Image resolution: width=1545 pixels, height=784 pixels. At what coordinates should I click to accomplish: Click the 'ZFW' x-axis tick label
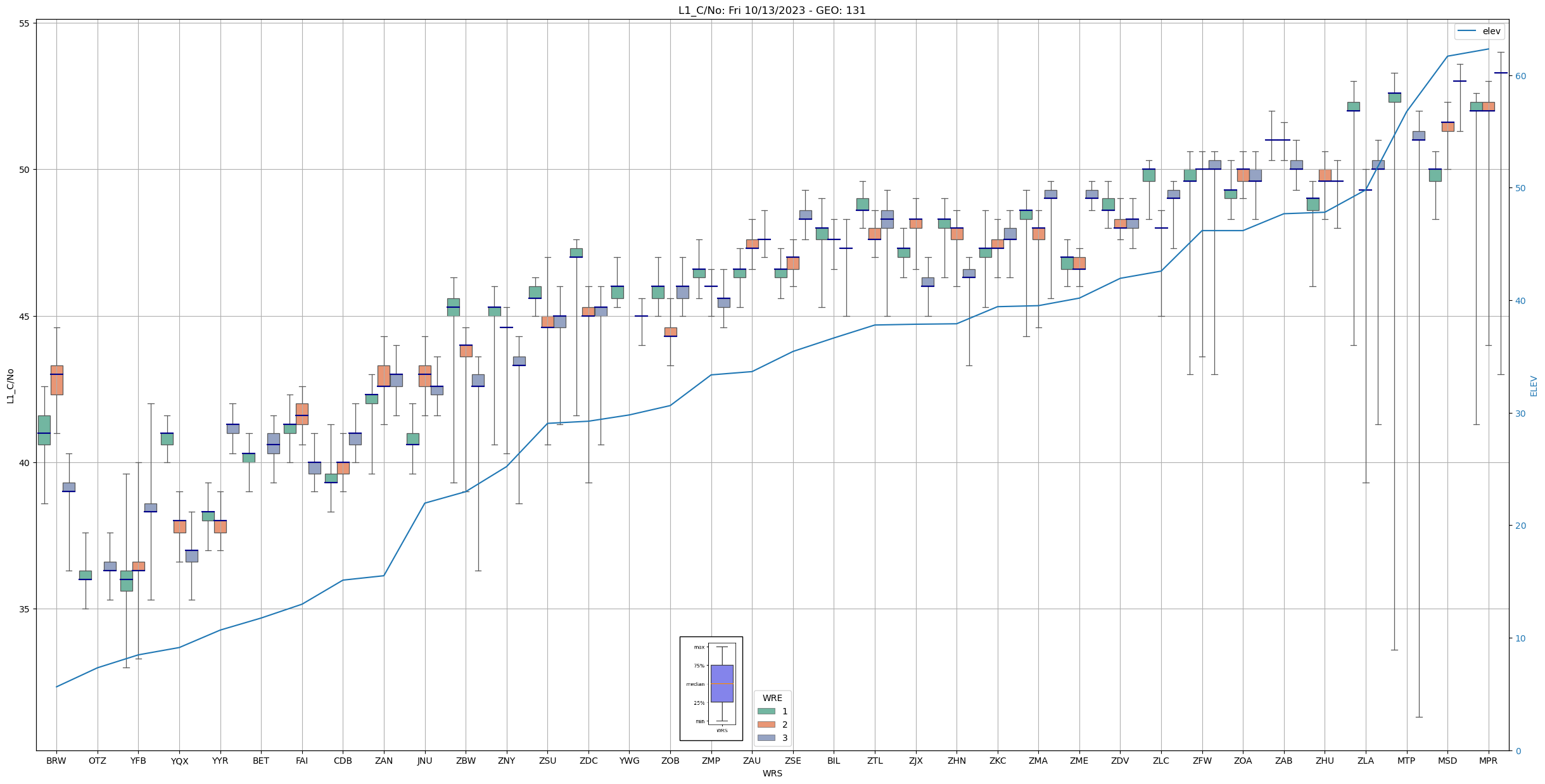click(x=1202, y=761)
